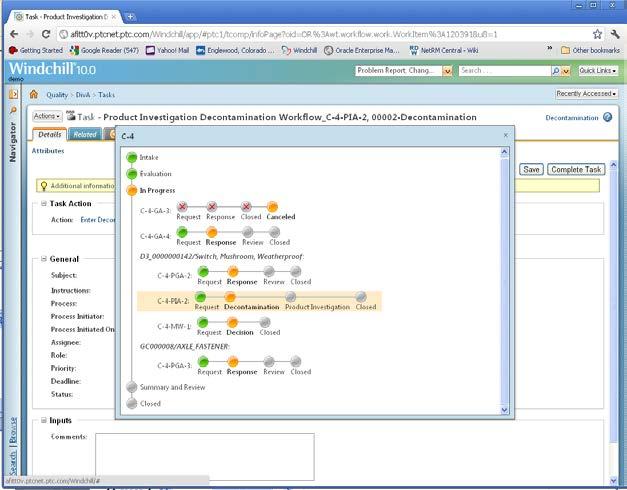Click the Attributes link
627x490 pixels.
click(48, 151)
